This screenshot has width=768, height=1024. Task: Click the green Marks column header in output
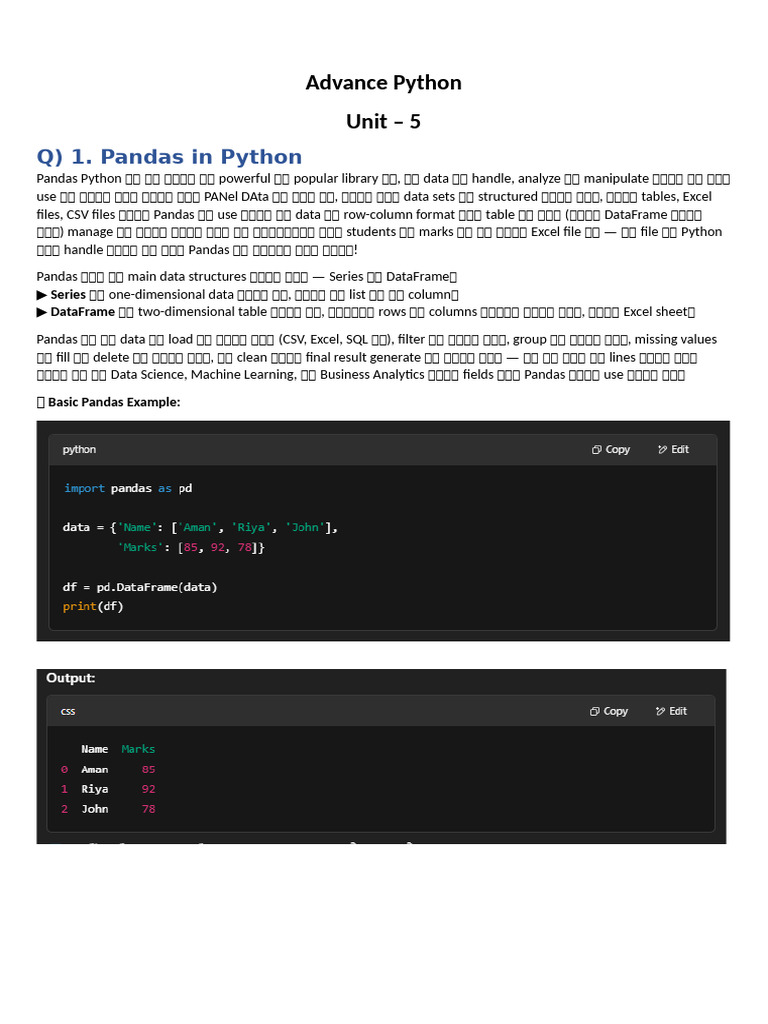pos(138,749)
